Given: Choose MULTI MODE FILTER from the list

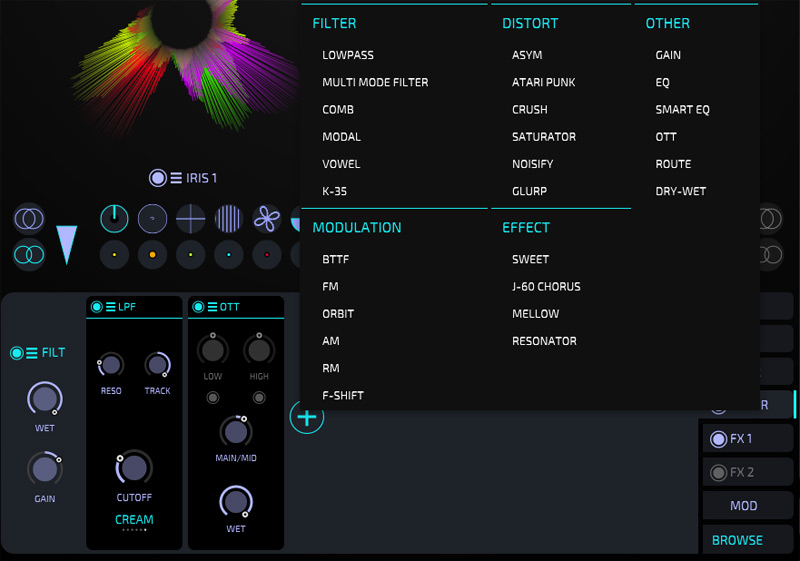Looking at the screenshot, I should point(375,82).
